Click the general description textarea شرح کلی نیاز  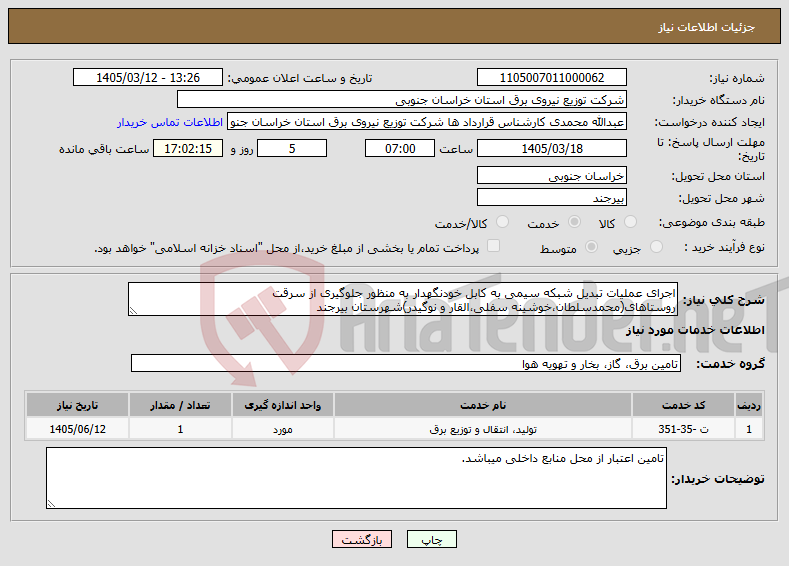(403, 299)
